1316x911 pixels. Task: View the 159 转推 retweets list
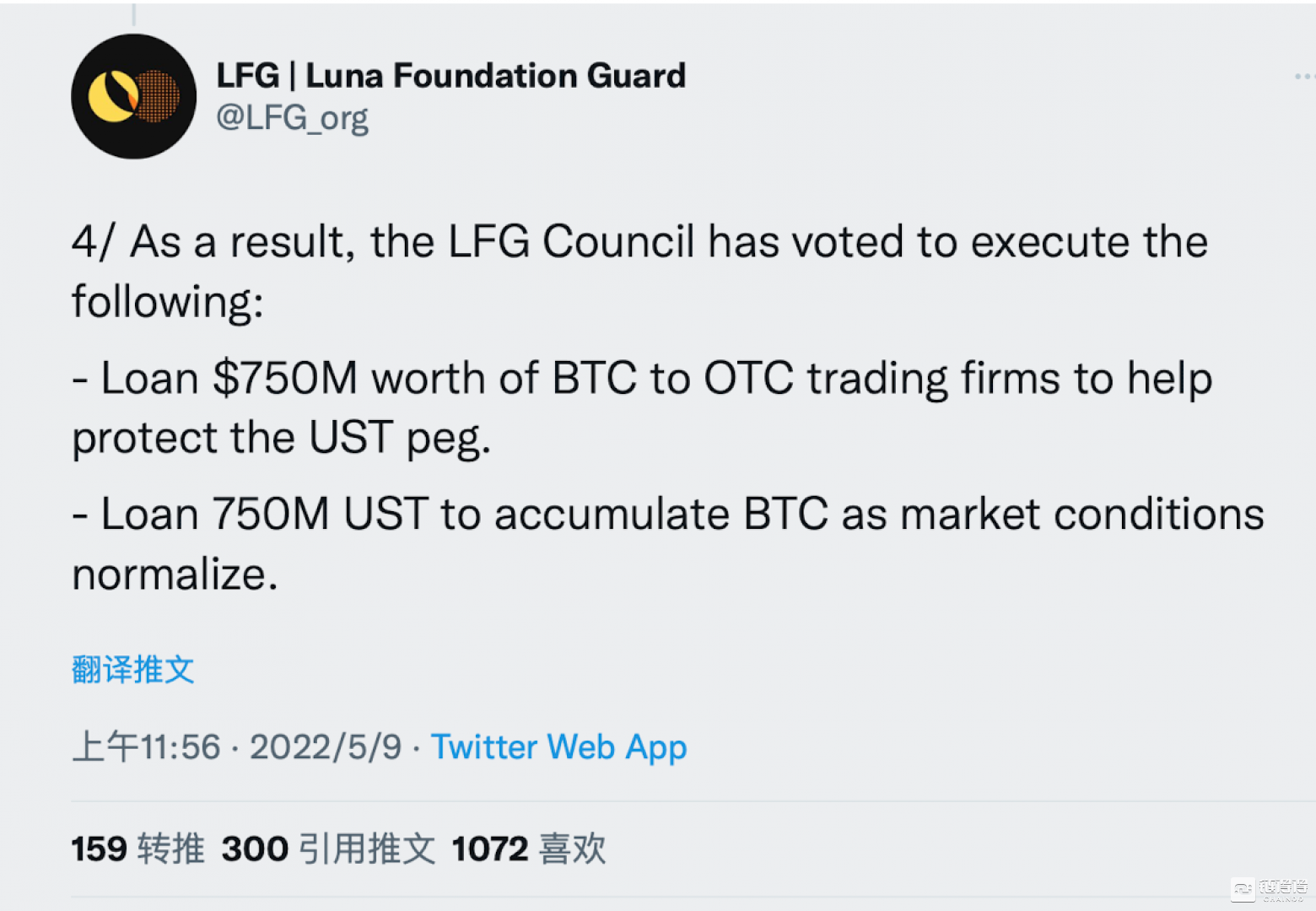(x=138, y=849)
